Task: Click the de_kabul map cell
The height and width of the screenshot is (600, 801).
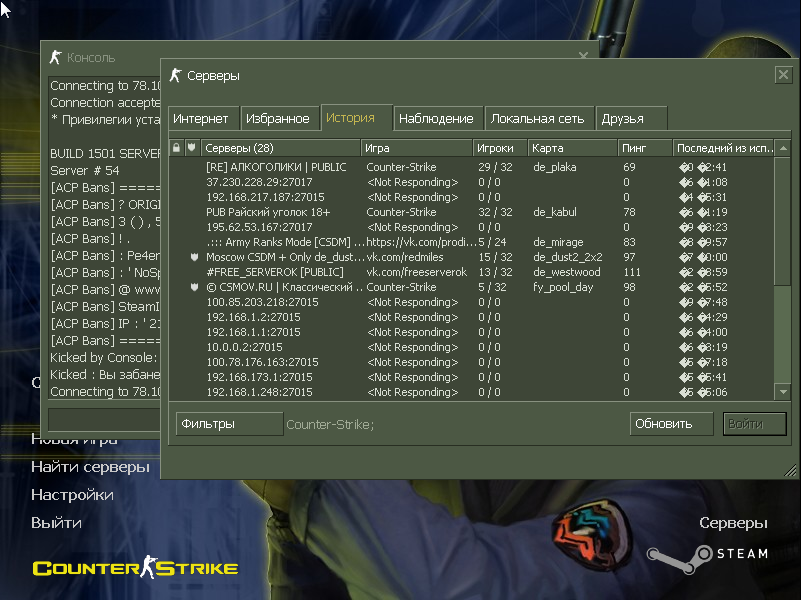Action: (555, 212)
